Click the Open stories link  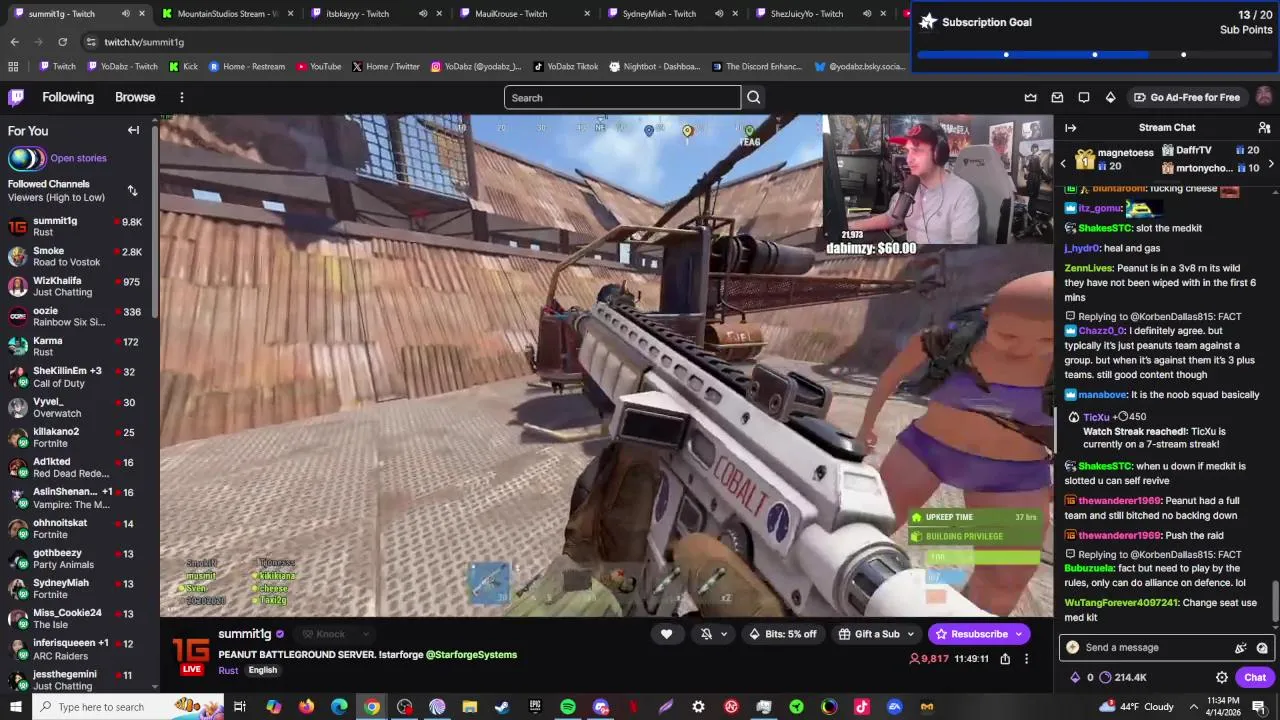point(78,158)
